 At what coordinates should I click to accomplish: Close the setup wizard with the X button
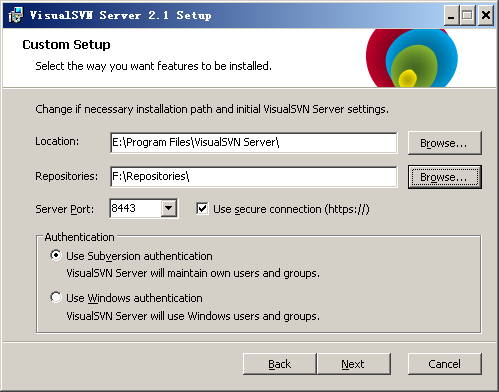point(486,15)
